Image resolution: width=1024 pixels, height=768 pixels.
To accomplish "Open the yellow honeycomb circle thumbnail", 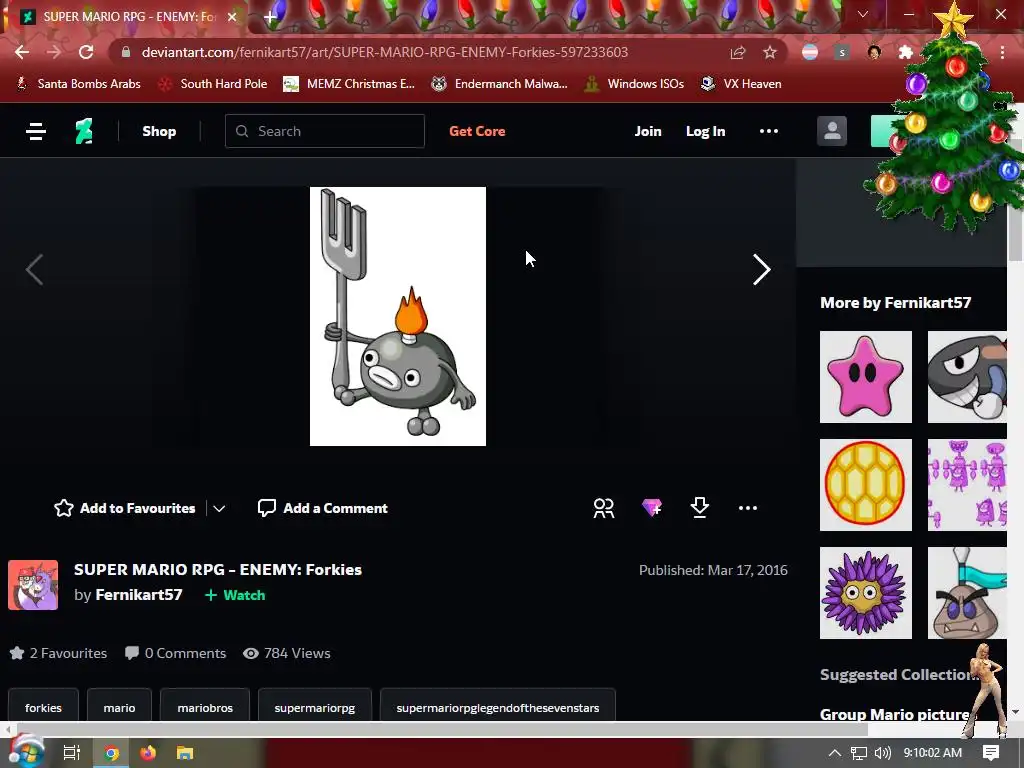I will tap(865, 485).
